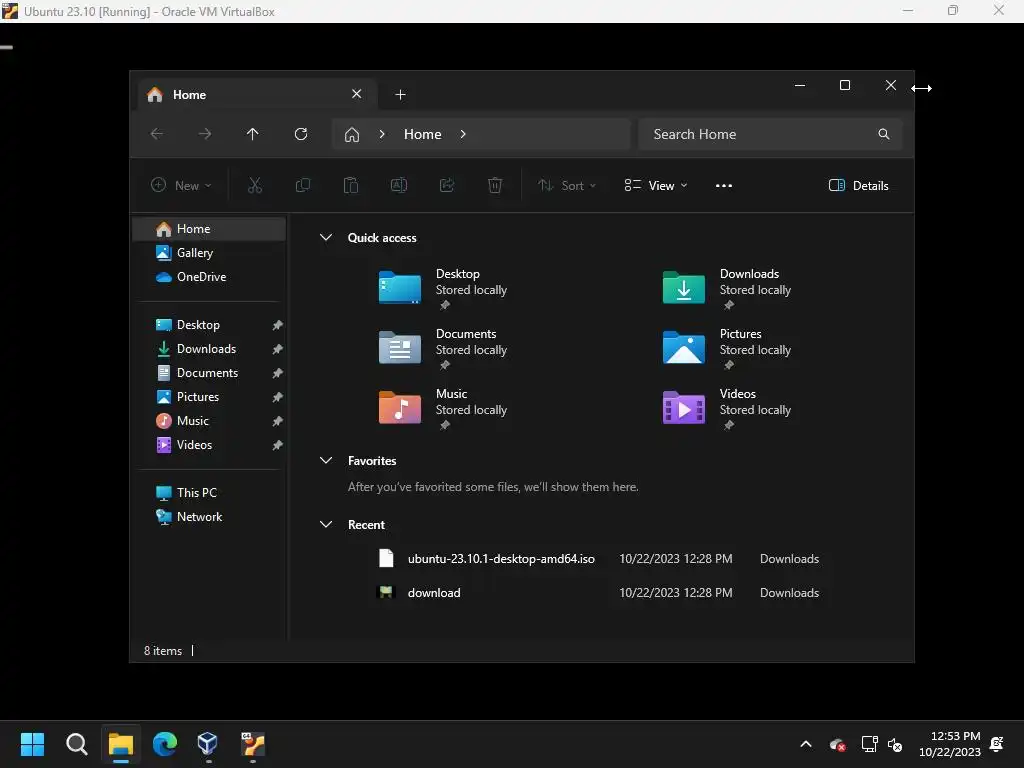1024x768 pixels.
Task: Click the Back navigation arrow
Action: pos(157,134)
